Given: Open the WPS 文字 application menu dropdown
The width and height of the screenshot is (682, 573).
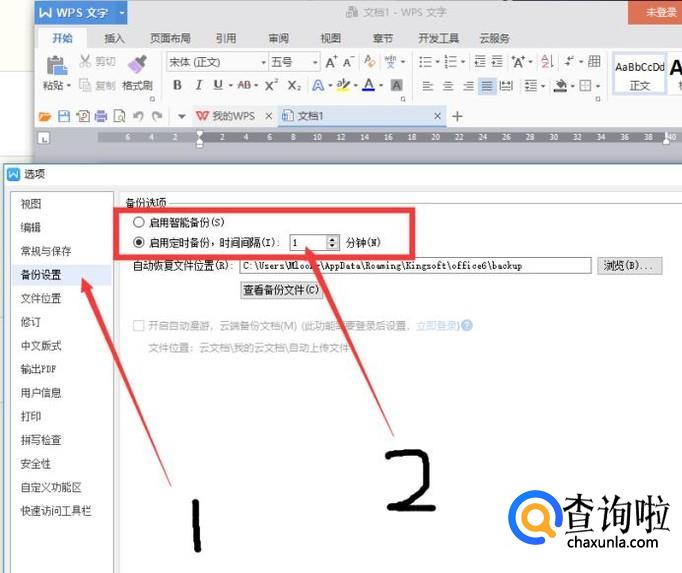Looking at the screenshot, I should point(122,12).
